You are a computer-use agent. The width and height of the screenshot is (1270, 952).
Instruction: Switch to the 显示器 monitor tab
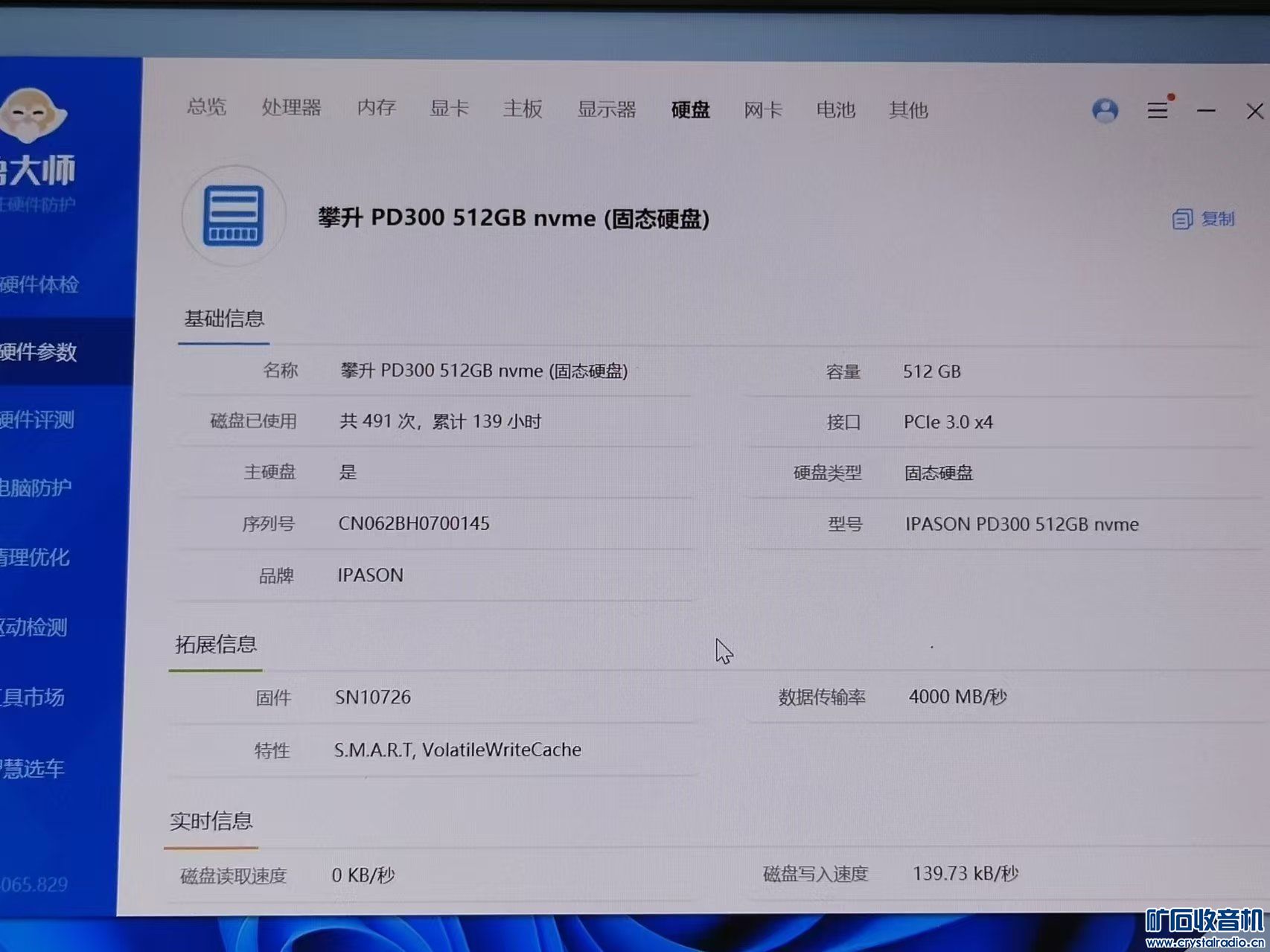[607, 109]
